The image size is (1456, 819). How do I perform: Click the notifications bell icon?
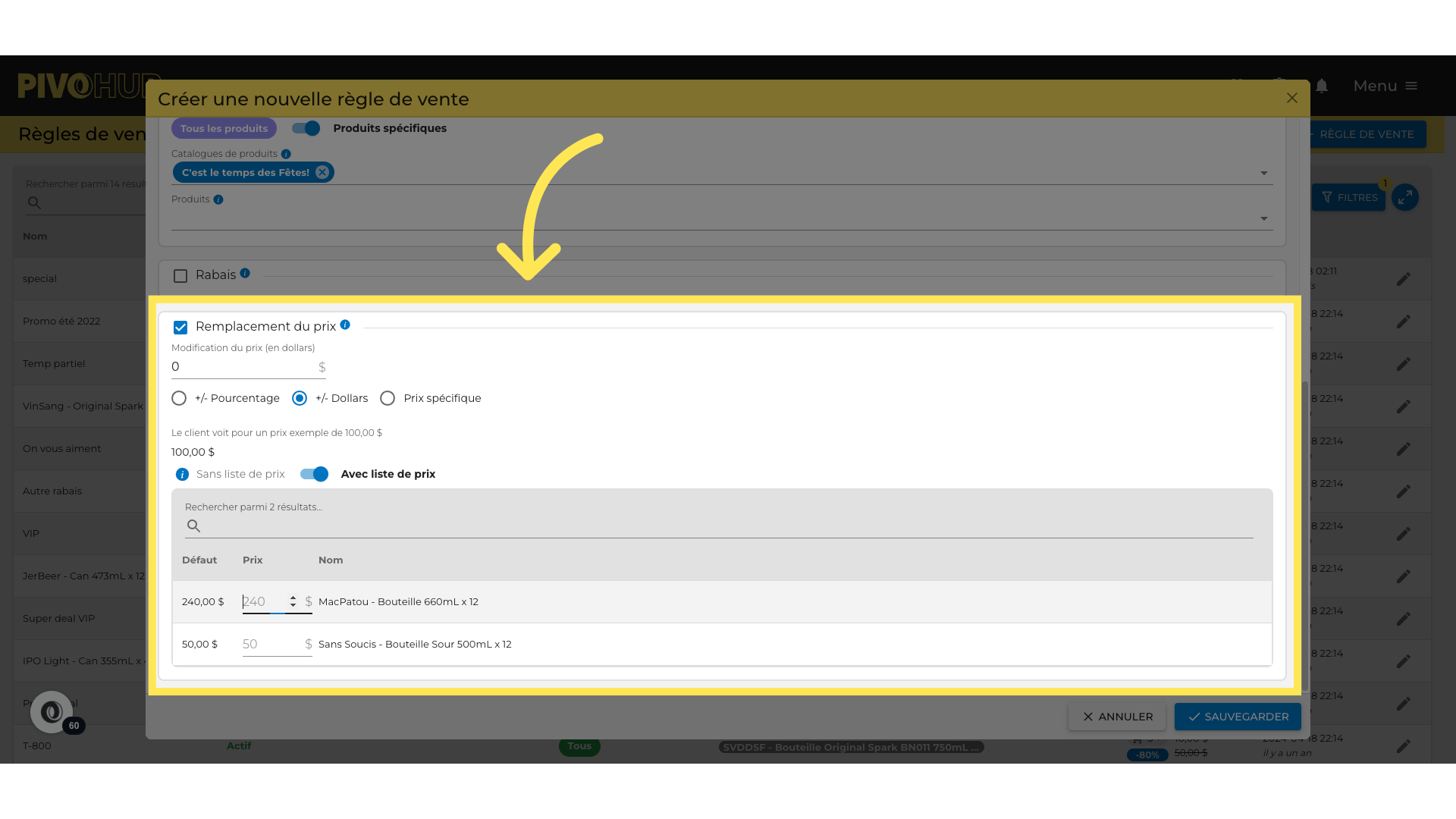click(x=1322, y=86)
